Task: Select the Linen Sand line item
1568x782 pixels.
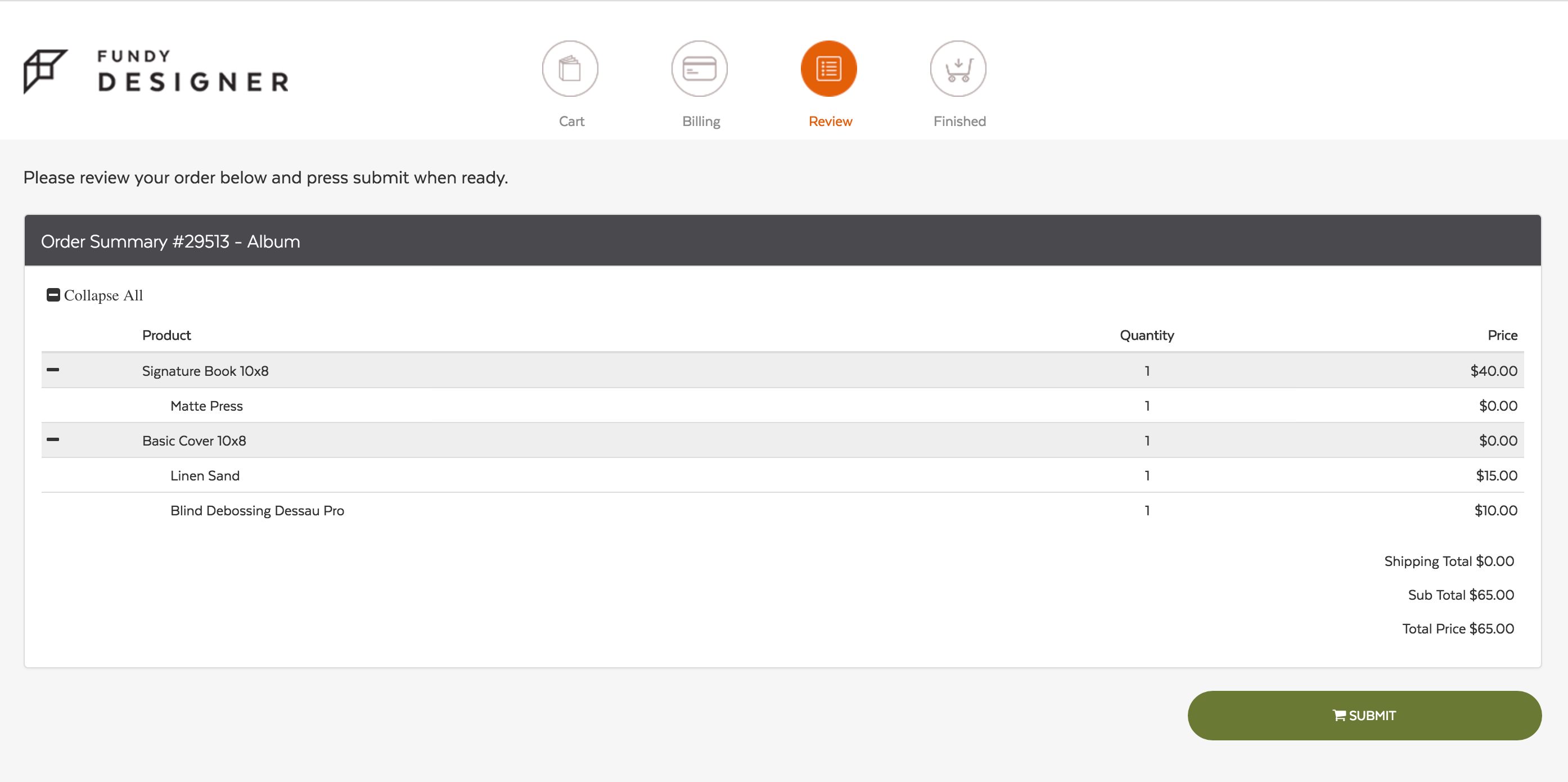Action: click(x=205, y=475)
